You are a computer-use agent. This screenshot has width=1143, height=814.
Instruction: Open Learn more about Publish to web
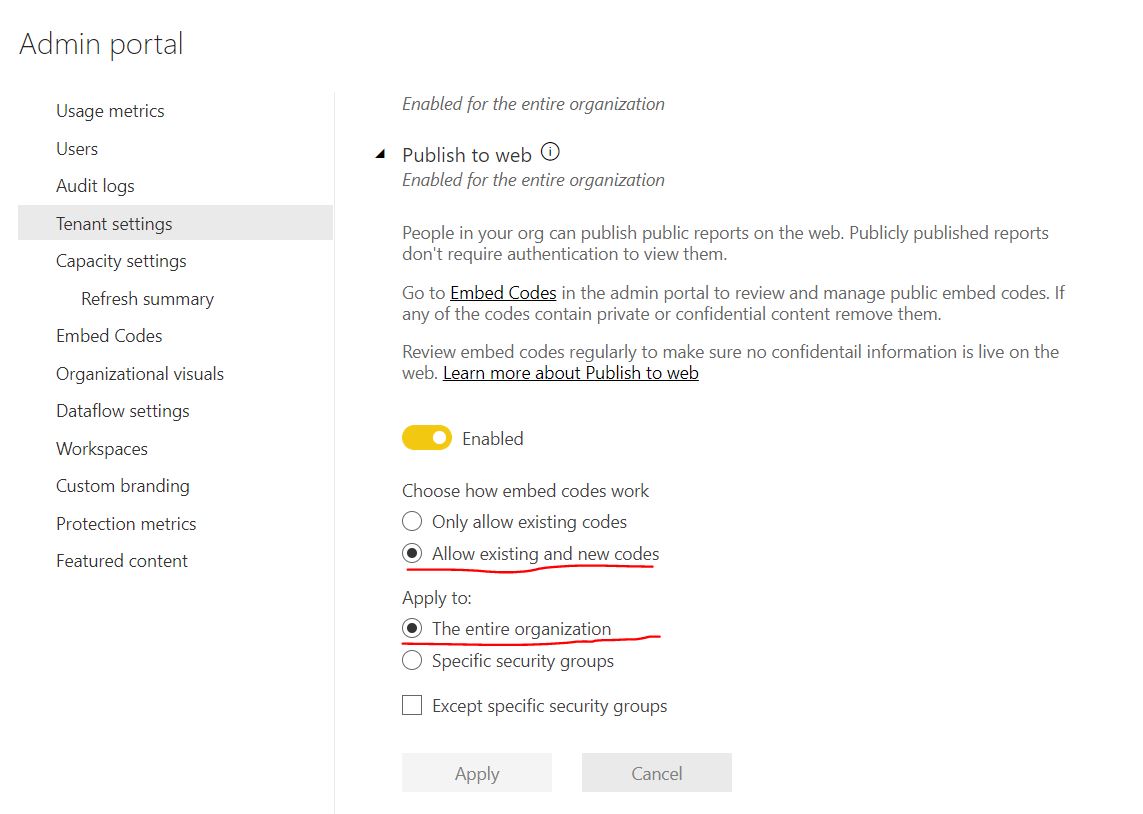coord(571,373)
